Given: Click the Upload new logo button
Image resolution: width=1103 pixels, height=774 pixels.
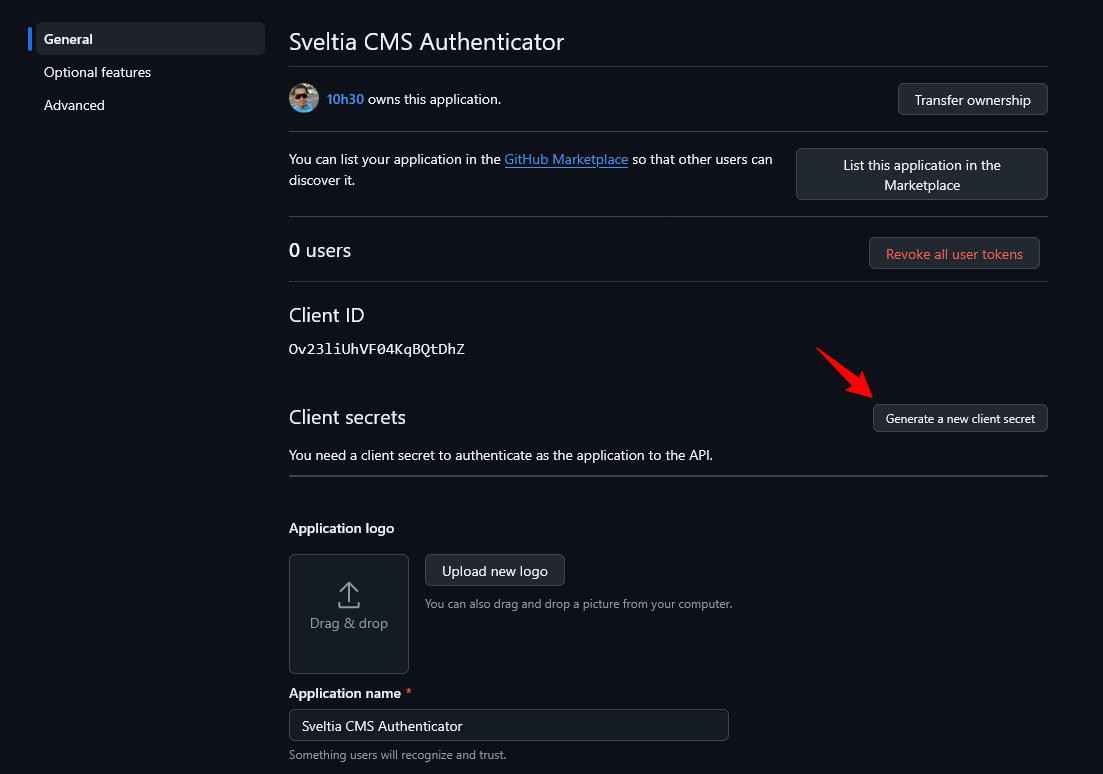Looking at the screenshot, I should pos(495,571).
